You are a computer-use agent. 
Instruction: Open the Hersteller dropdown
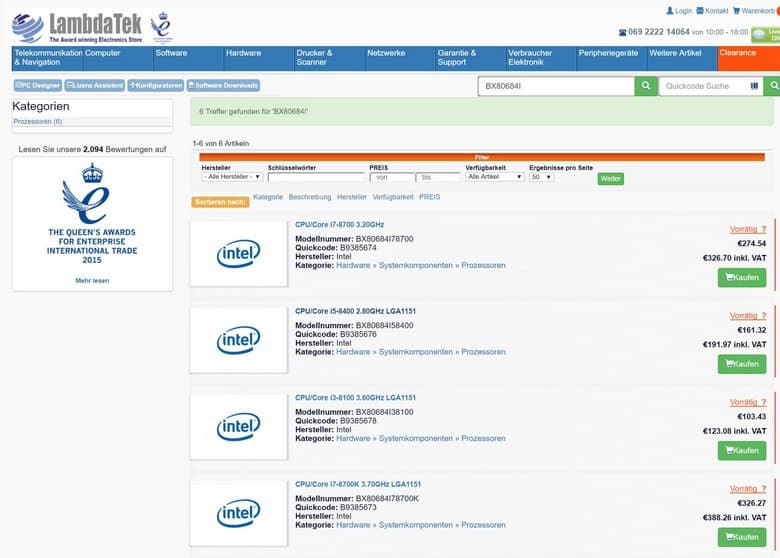pyautogui.click(x=232, y=177)
